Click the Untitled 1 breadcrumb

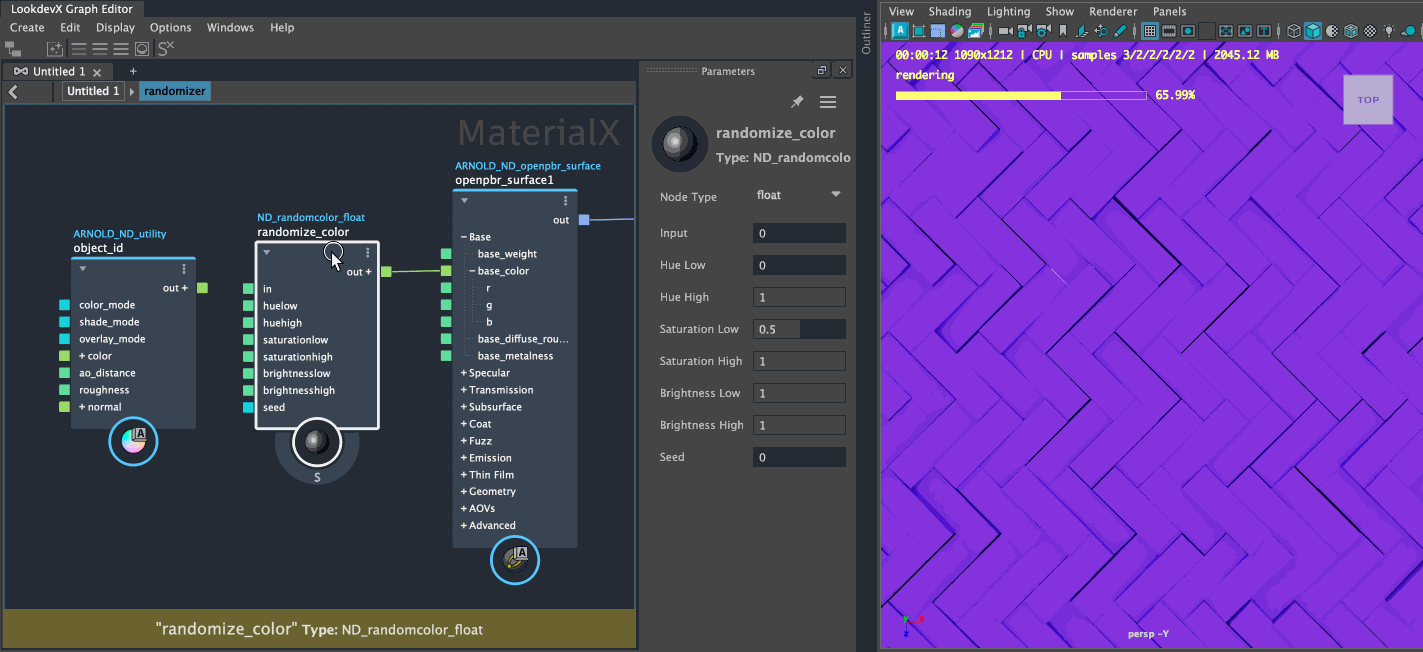click(x=93, y=91)
